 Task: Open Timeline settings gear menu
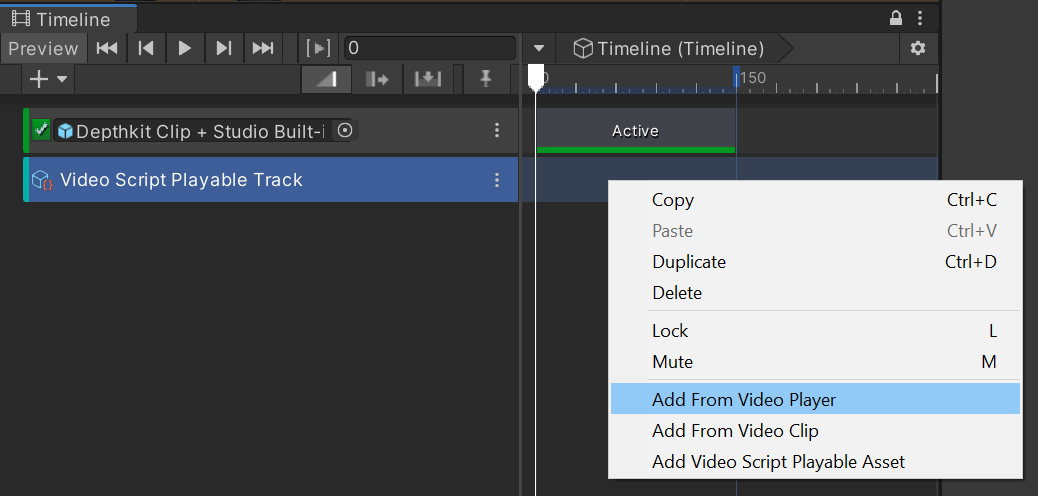pos(917,48)
